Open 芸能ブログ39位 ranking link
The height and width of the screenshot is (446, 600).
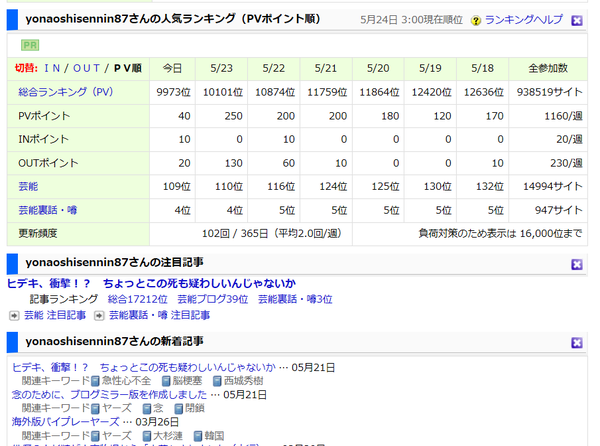click(213, 299)
